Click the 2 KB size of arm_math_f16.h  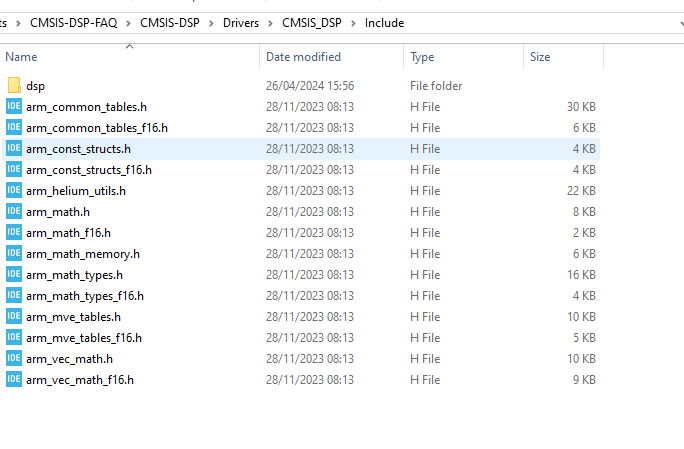(585, 232)
